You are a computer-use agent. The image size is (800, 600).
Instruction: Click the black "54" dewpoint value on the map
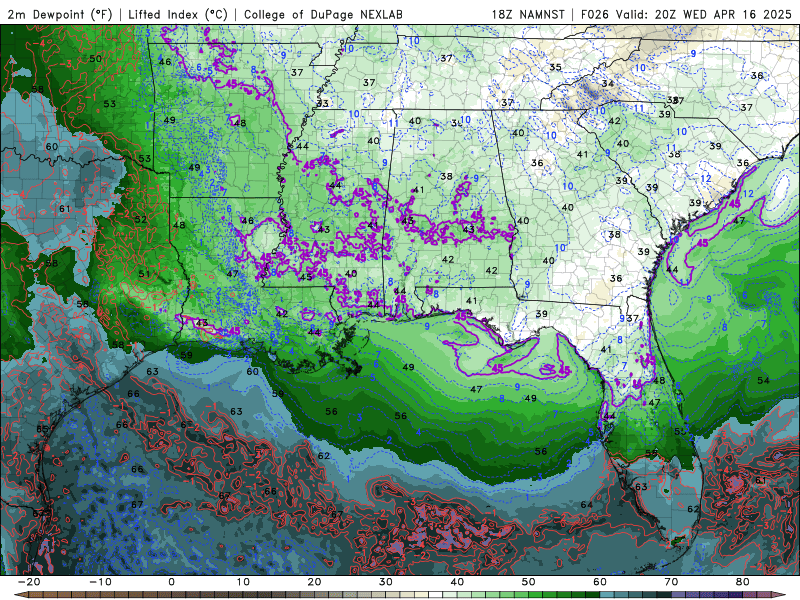[763, 381]
